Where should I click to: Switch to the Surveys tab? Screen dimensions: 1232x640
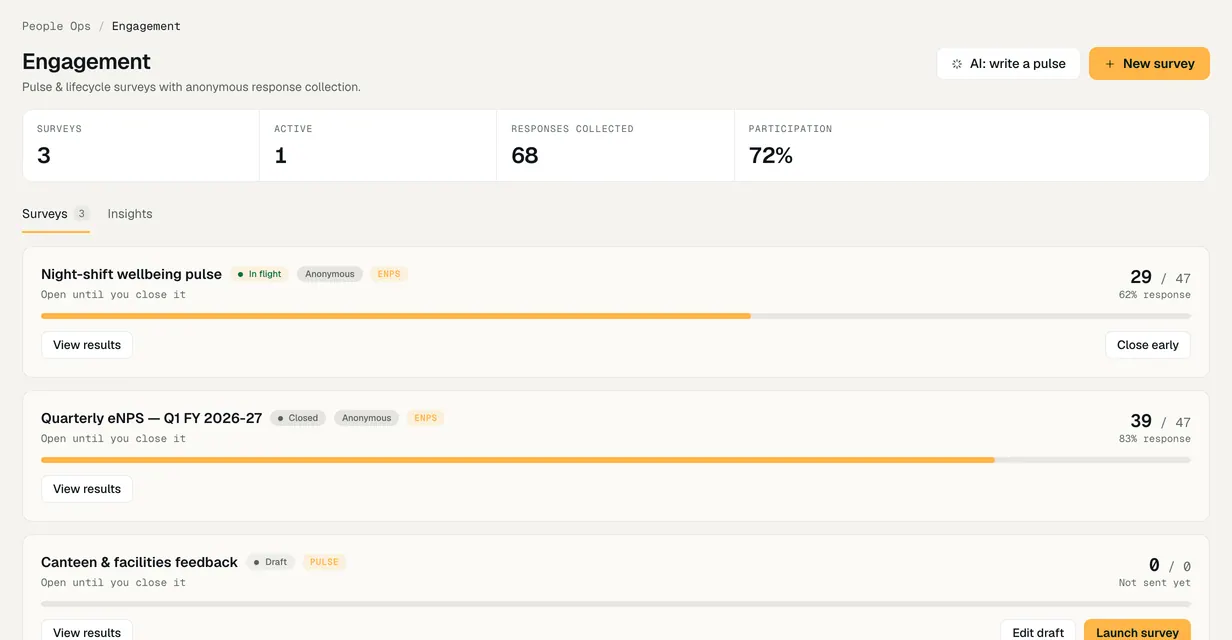click(x=56, y=214)
